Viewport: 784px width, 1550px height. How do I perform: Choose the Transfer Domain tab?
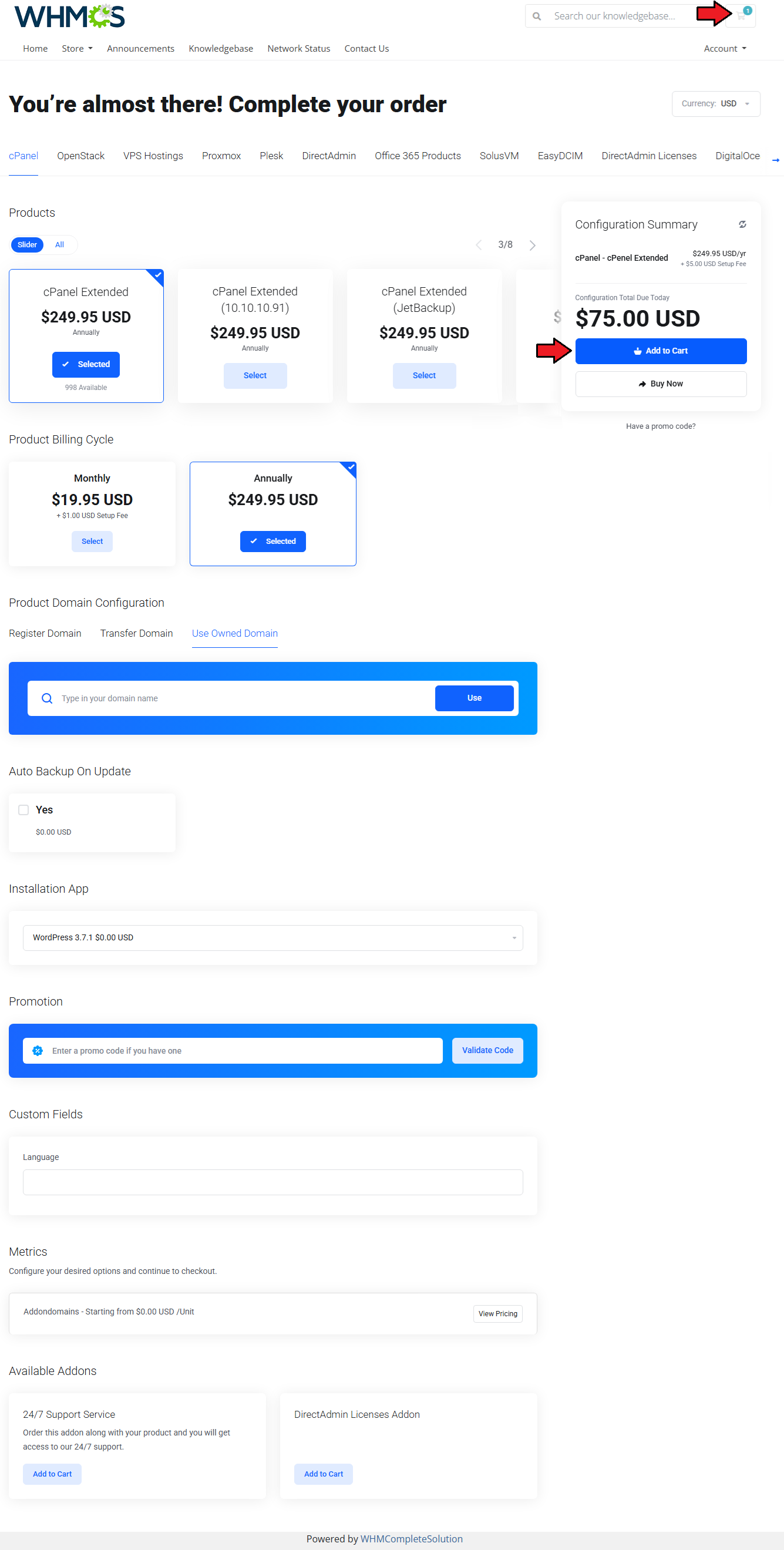[137, 633]
